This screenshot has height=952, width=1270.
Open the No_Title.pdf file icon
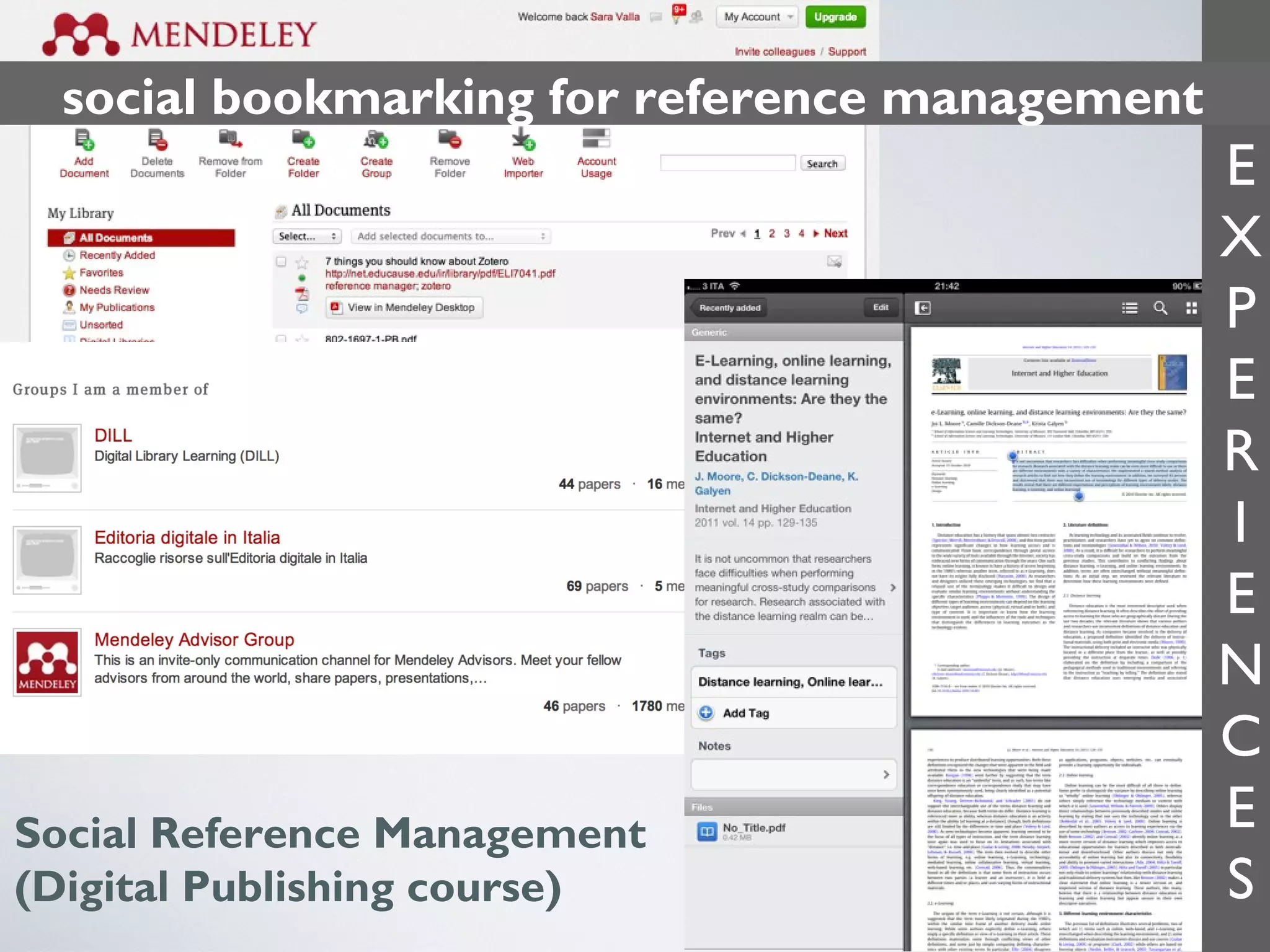click(707, 831)
